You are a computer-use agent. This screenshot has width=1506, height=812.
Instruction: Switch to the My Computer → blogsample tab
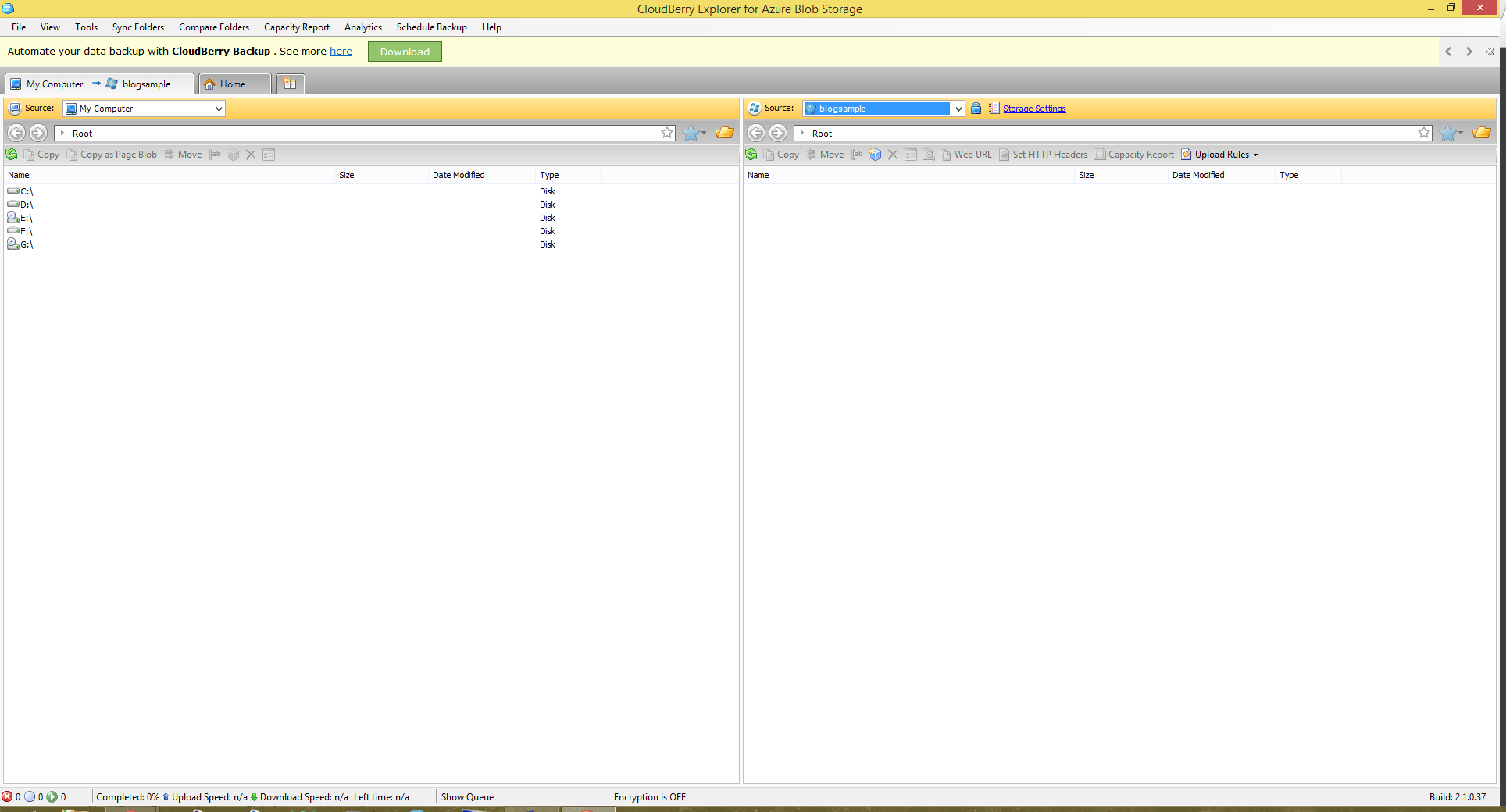pos(99,84)
